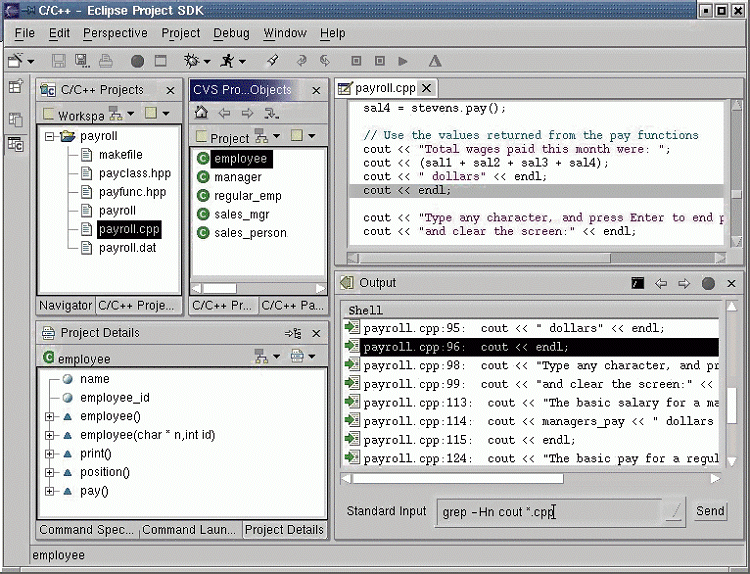Viewport: 750px width, 574px height.
Task: Expand the pay() method node
Action: (49, 491)
